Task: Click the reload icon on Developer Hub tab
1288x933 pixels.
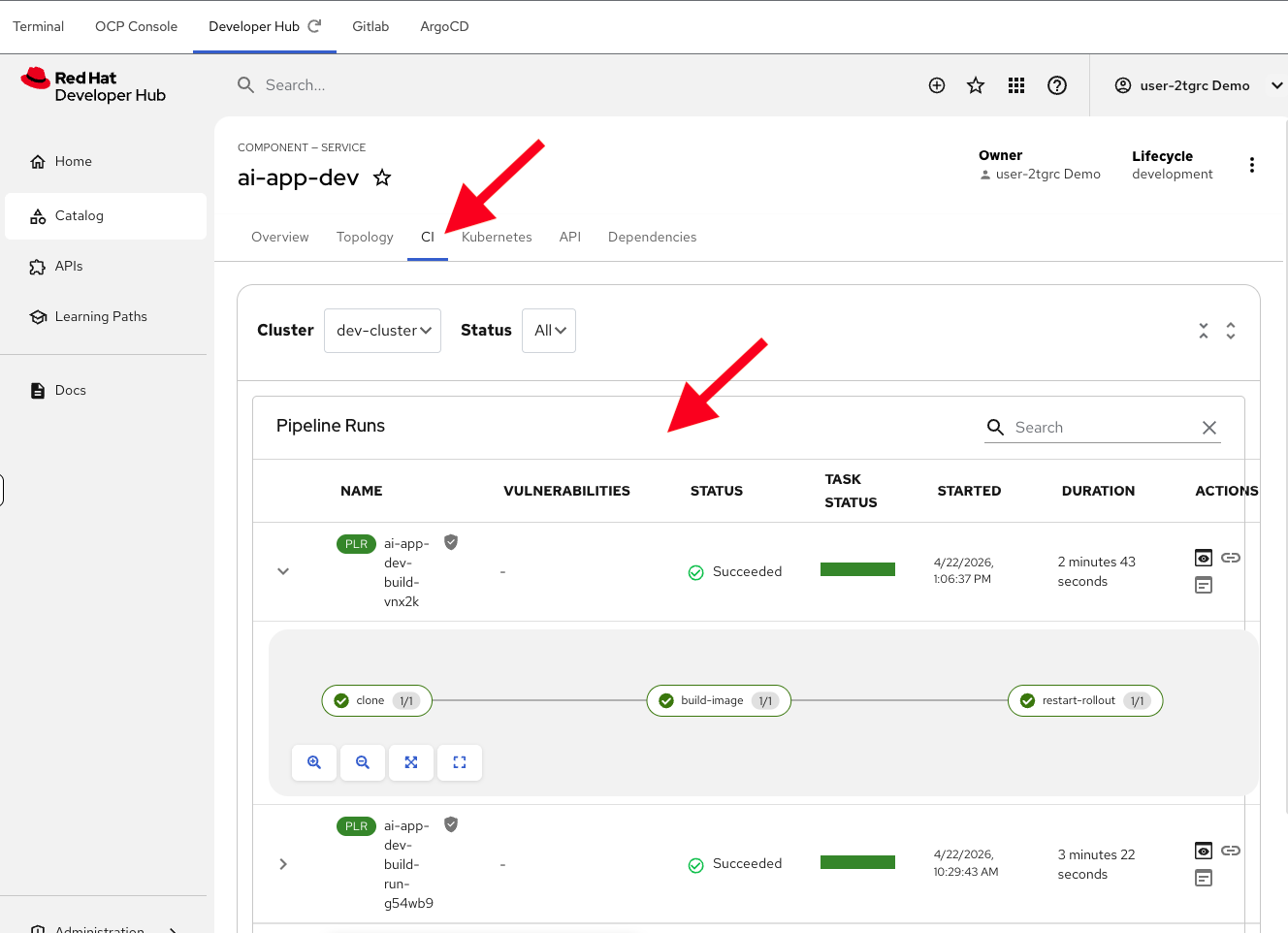Action: pyautogui.click(x=314, y=26)
